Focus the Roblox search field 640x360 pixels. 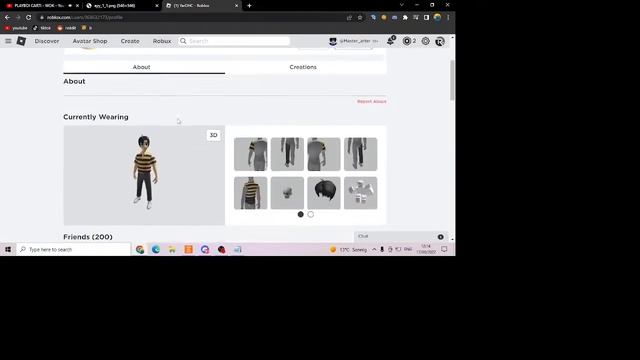(x=234, y=41)
